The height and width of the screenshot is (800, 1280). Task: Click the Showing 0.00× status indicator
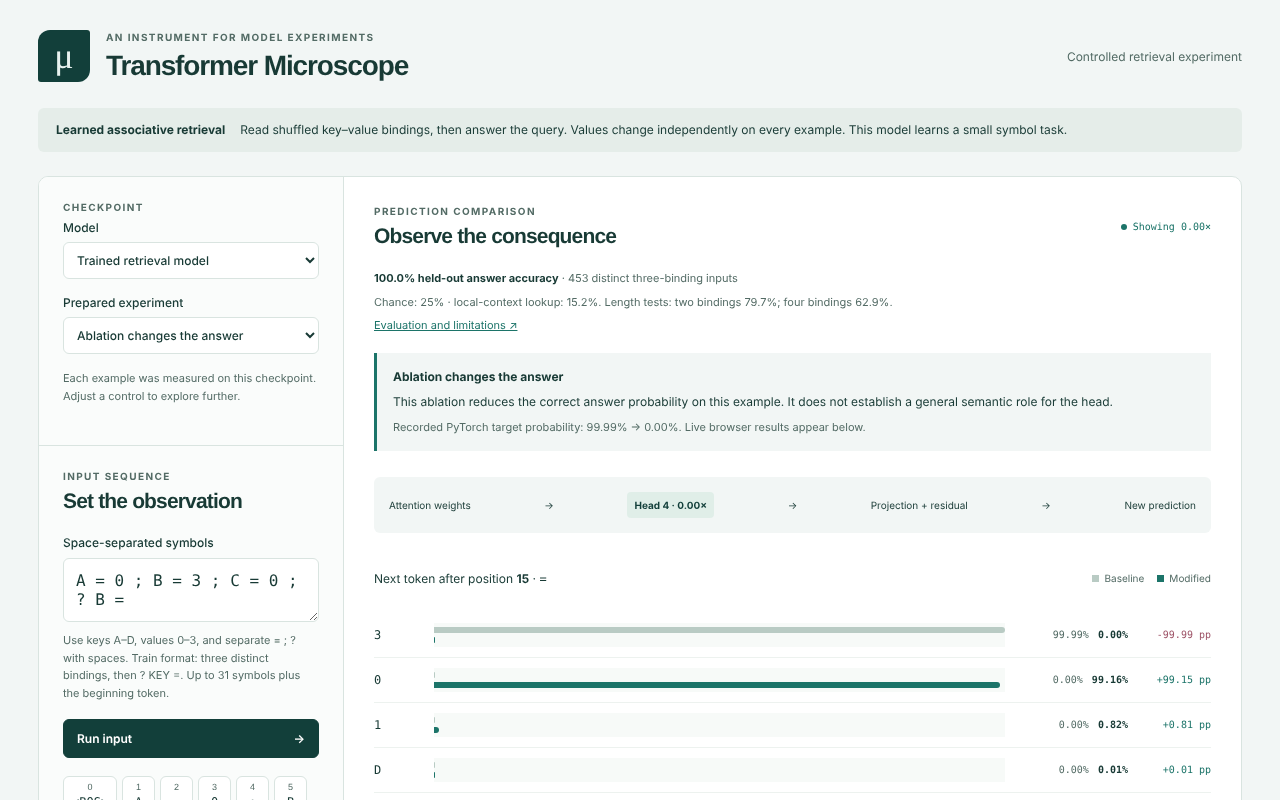(1165, 227)
